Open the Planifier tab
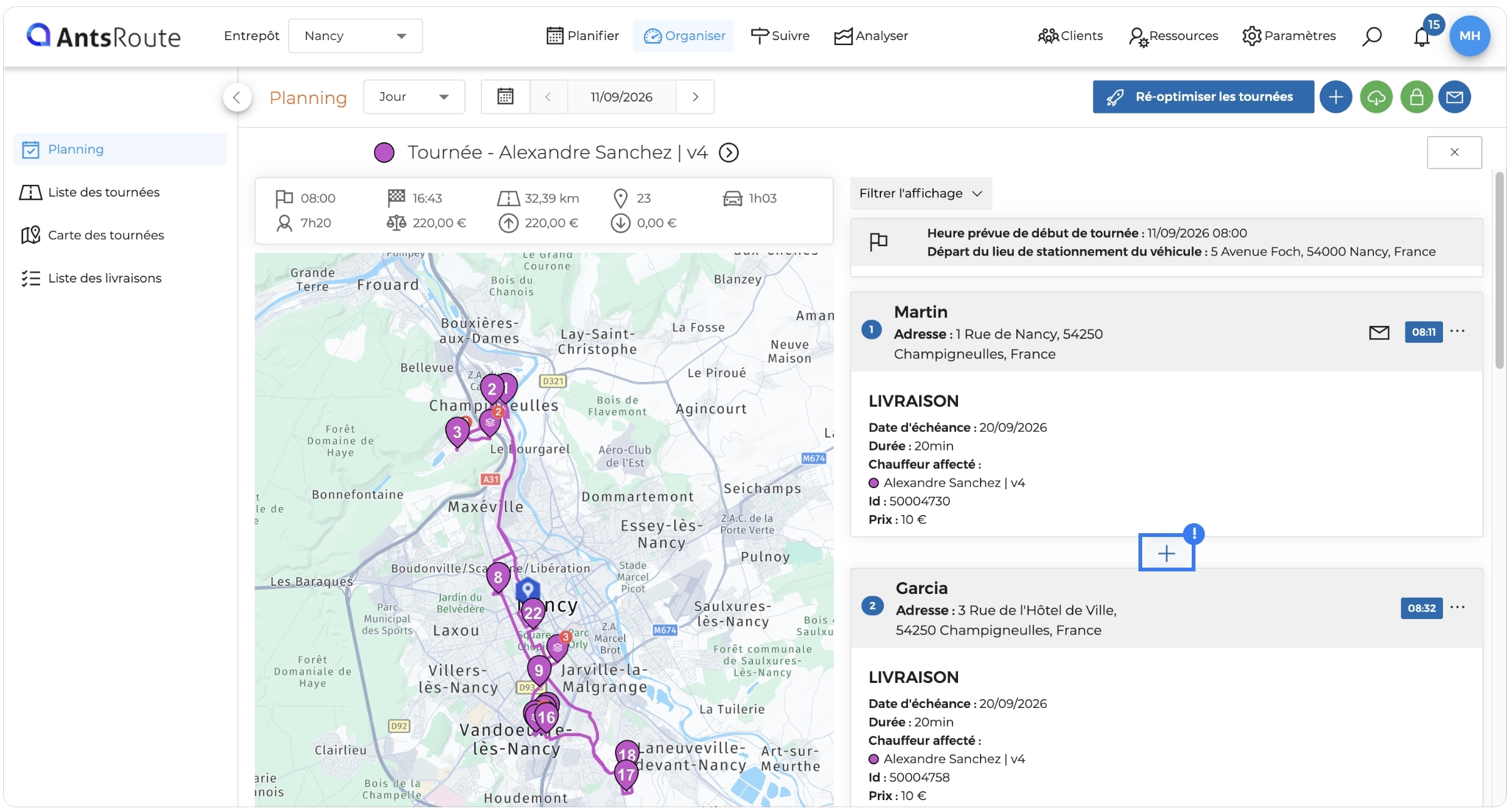 (582, 36)
